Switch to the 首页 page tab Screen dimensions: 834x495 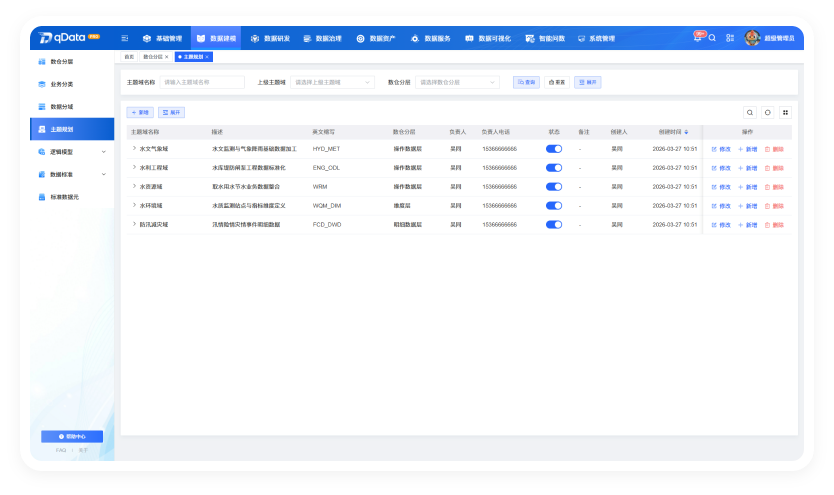pyautogui.click(x=129, y=57)
